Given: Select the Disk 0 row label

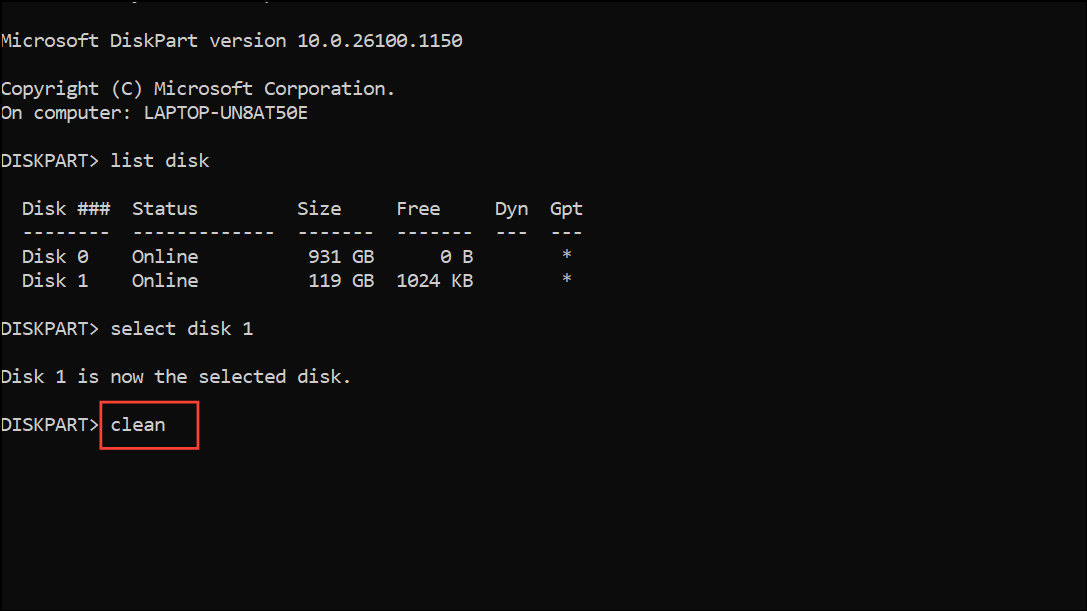Looking at the screenshot, I should pyautogui.click(x=55, y=257).
